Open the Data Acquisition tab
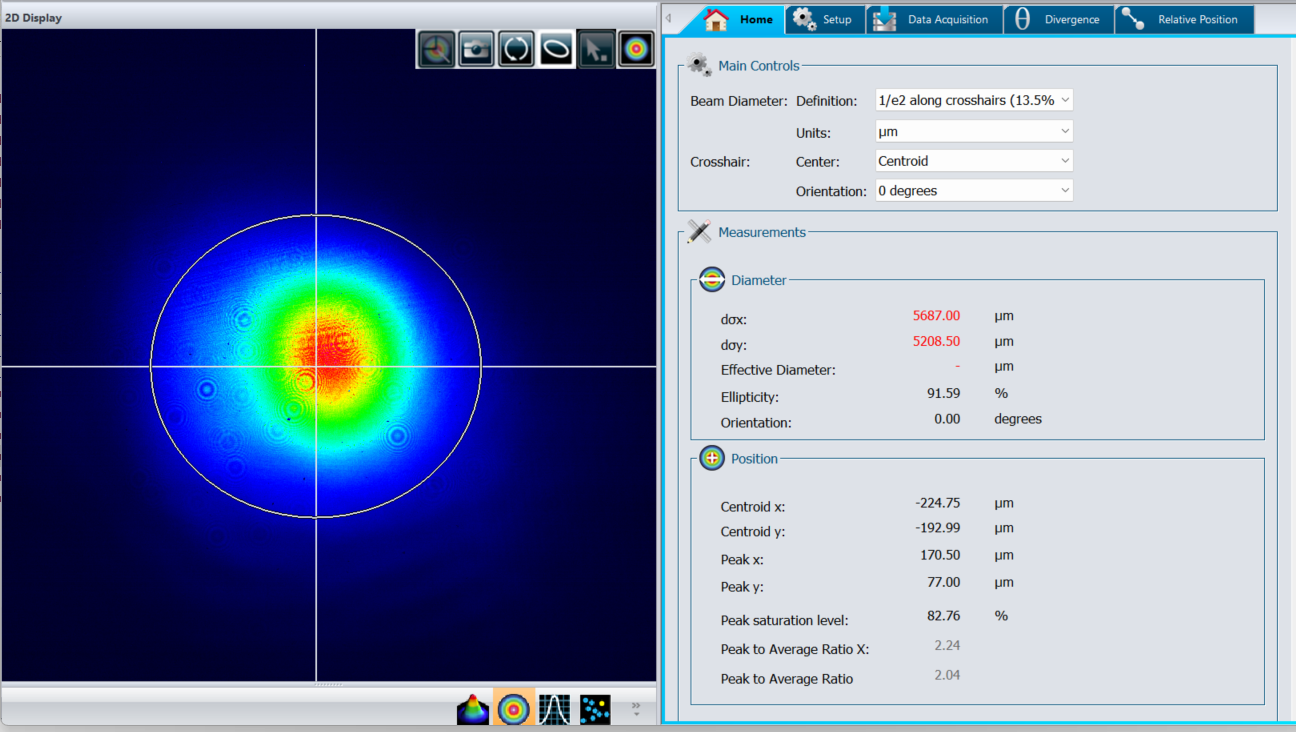The width and height of the screenshot is (1296, 732). 934,20
